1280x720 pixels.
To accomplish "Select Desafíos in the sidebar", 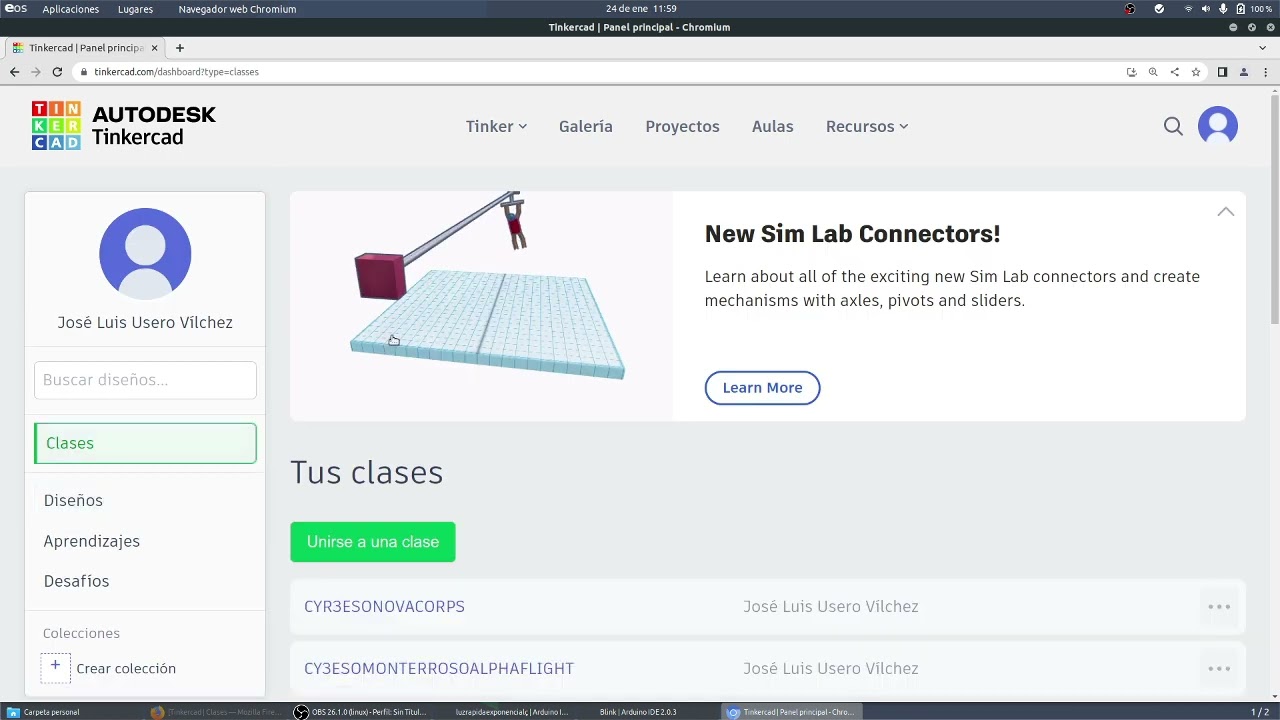I will click(76, 581).
